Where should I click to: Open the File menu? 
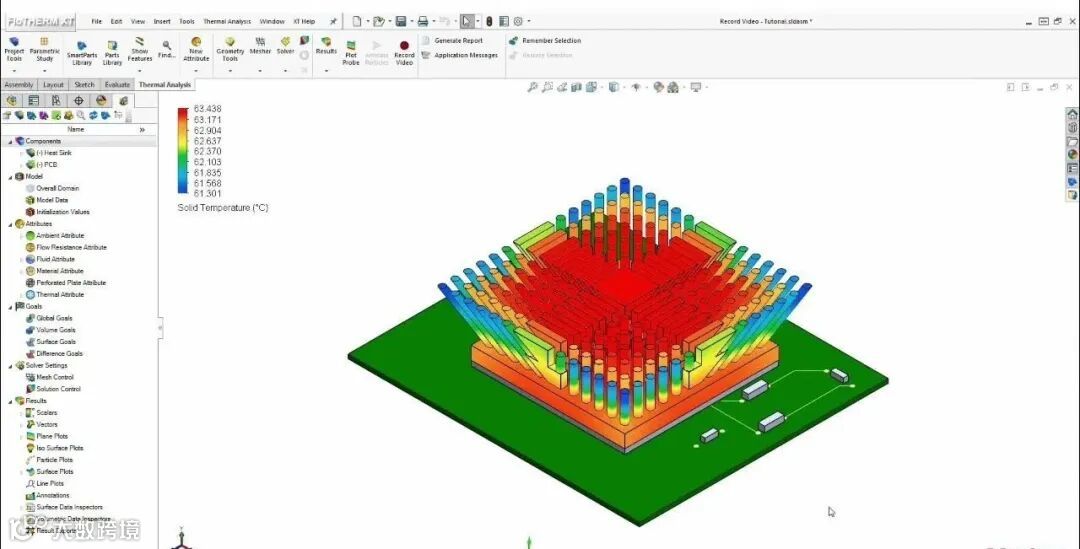[x=96, y=21]
